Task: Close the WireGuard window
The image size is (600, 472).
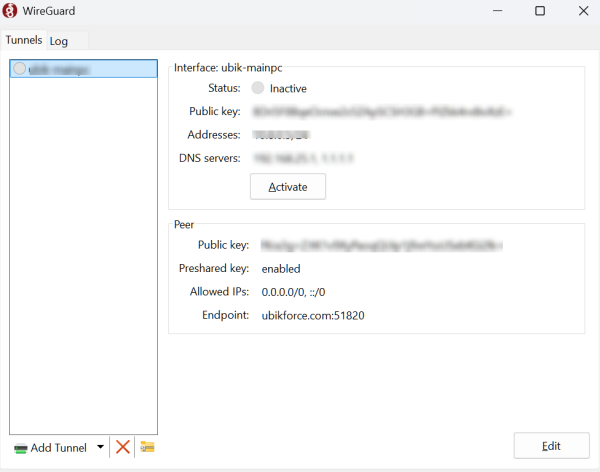Action: click(584, 11)
